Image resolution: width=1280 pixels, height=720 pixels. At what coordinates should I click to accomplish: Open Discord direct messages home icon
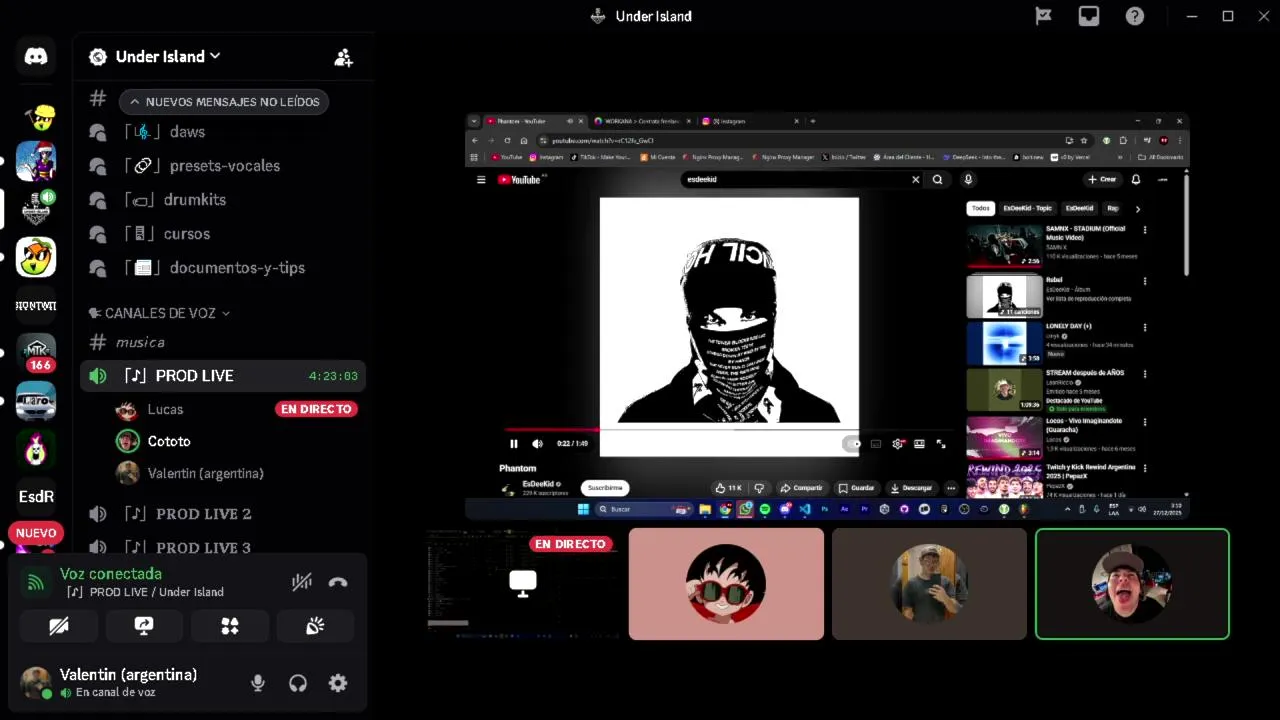tap(36, 57)
